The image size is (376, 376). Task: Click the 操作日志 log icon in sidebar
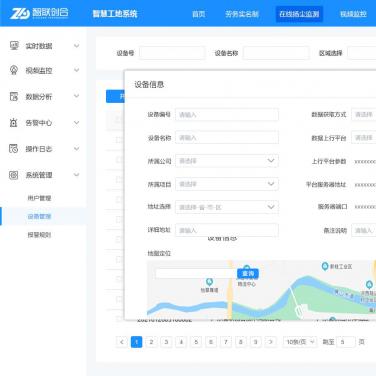click(x=14, y=149)
